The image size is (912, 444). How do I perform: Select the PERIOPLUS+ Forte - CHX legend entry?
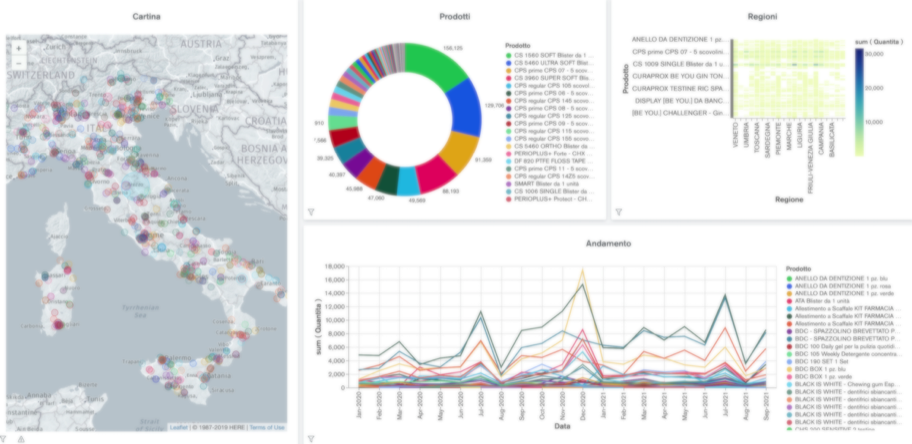[x=550, y=153]
